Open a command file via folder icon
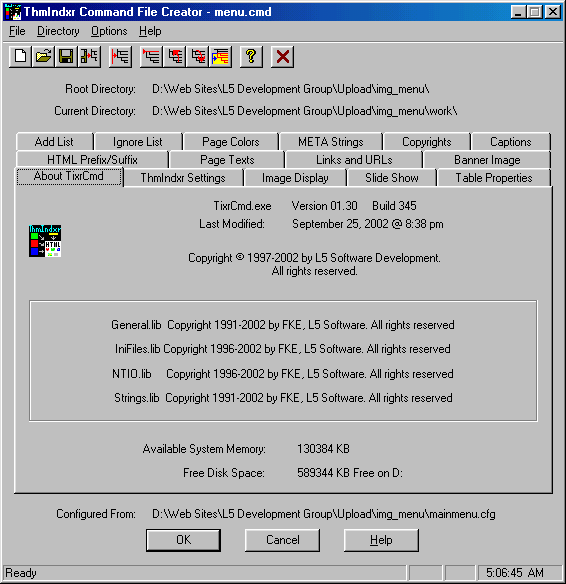Viewport: 566px width, 584px height. click(43, 57)
